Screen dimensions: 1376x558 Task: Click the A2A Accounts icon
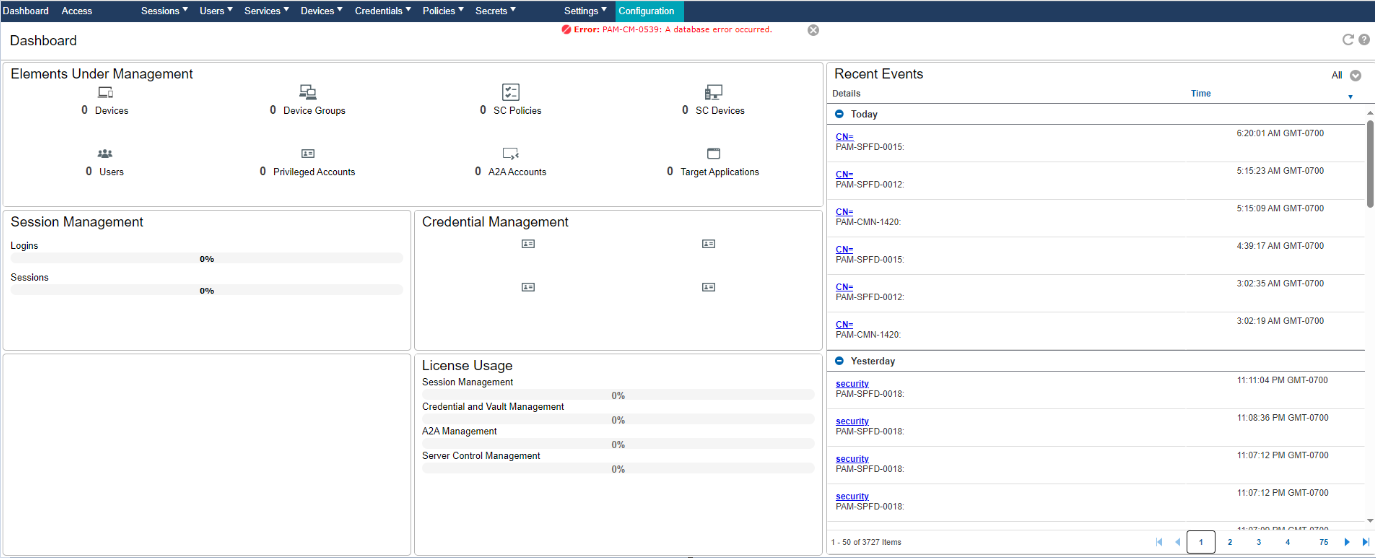point(510,154)
